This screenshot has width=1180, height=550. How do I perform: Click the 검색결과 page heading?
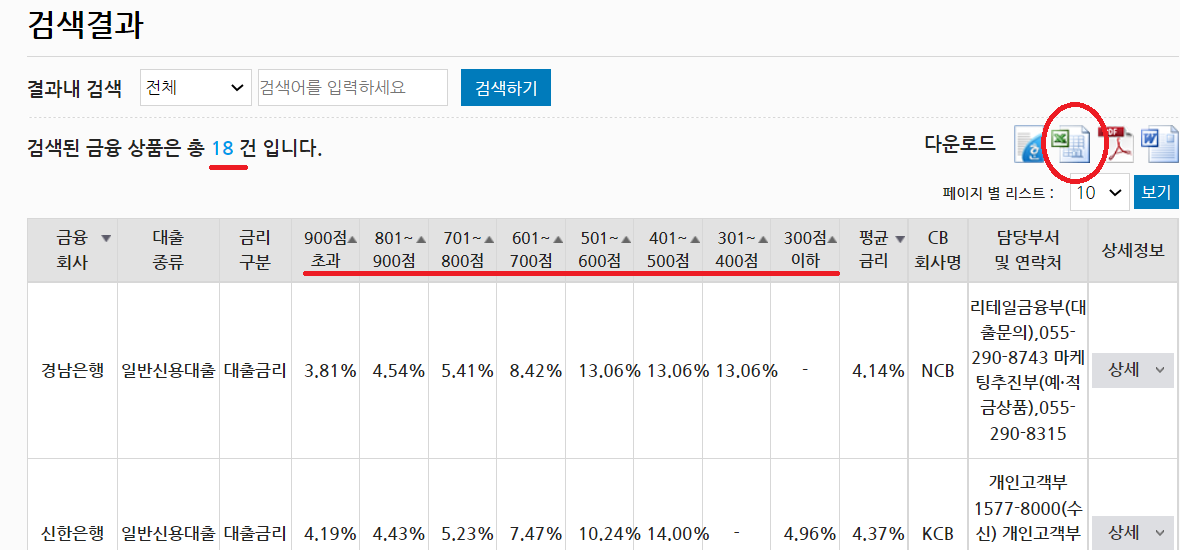coord(85,24)
